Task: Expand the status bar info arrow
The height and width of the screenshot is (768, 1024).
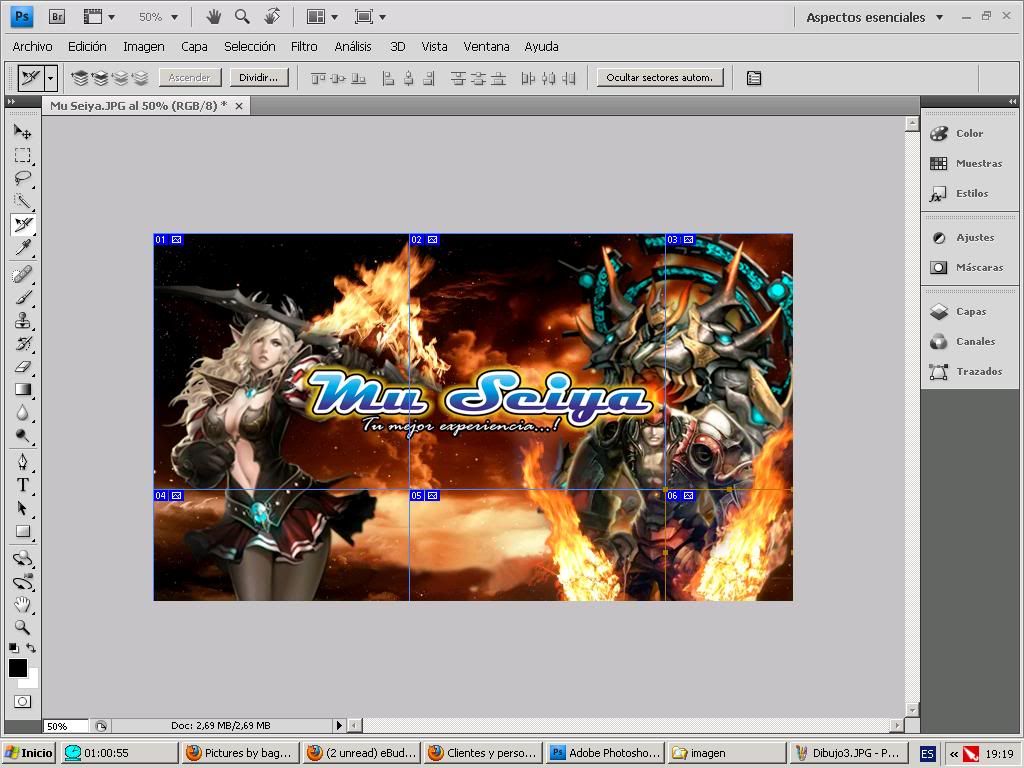Action: coord(338,725)
